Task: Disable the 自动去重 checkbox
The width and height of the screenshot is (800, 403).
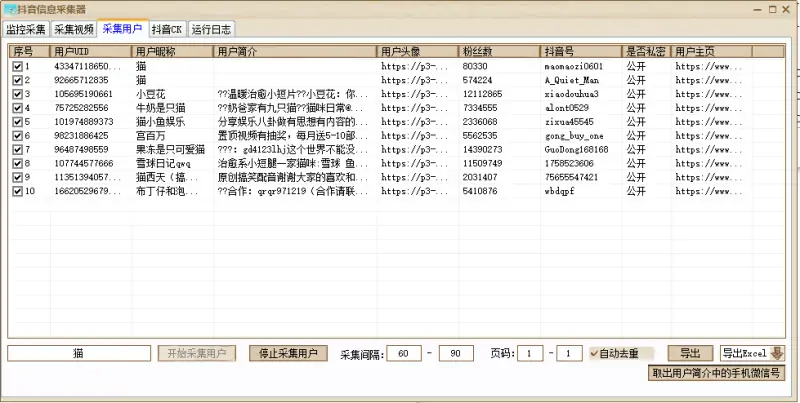Action: [x=595, y=354]
